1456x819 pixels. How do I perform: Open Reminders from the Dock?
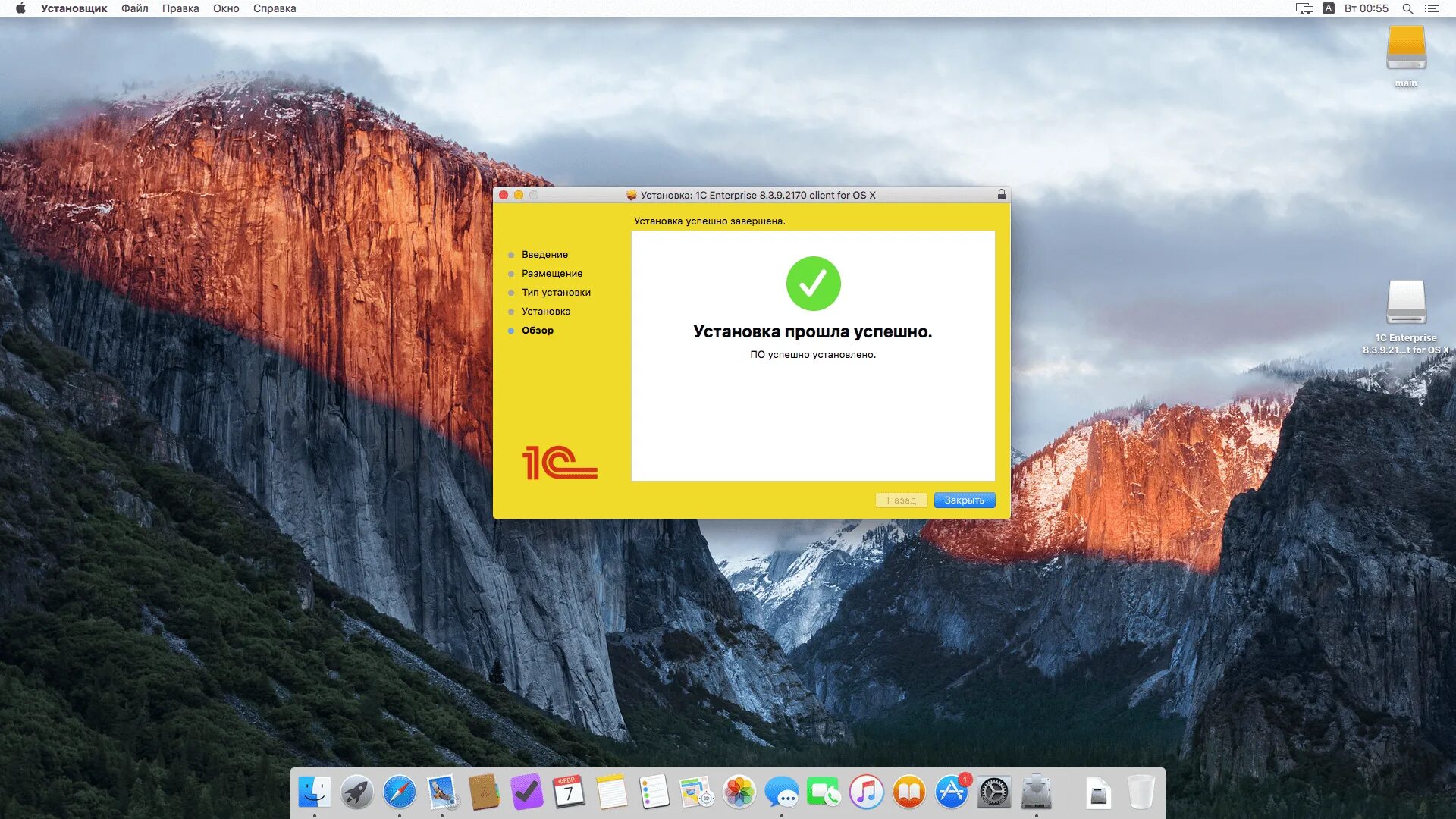click(x=654, y=792)
